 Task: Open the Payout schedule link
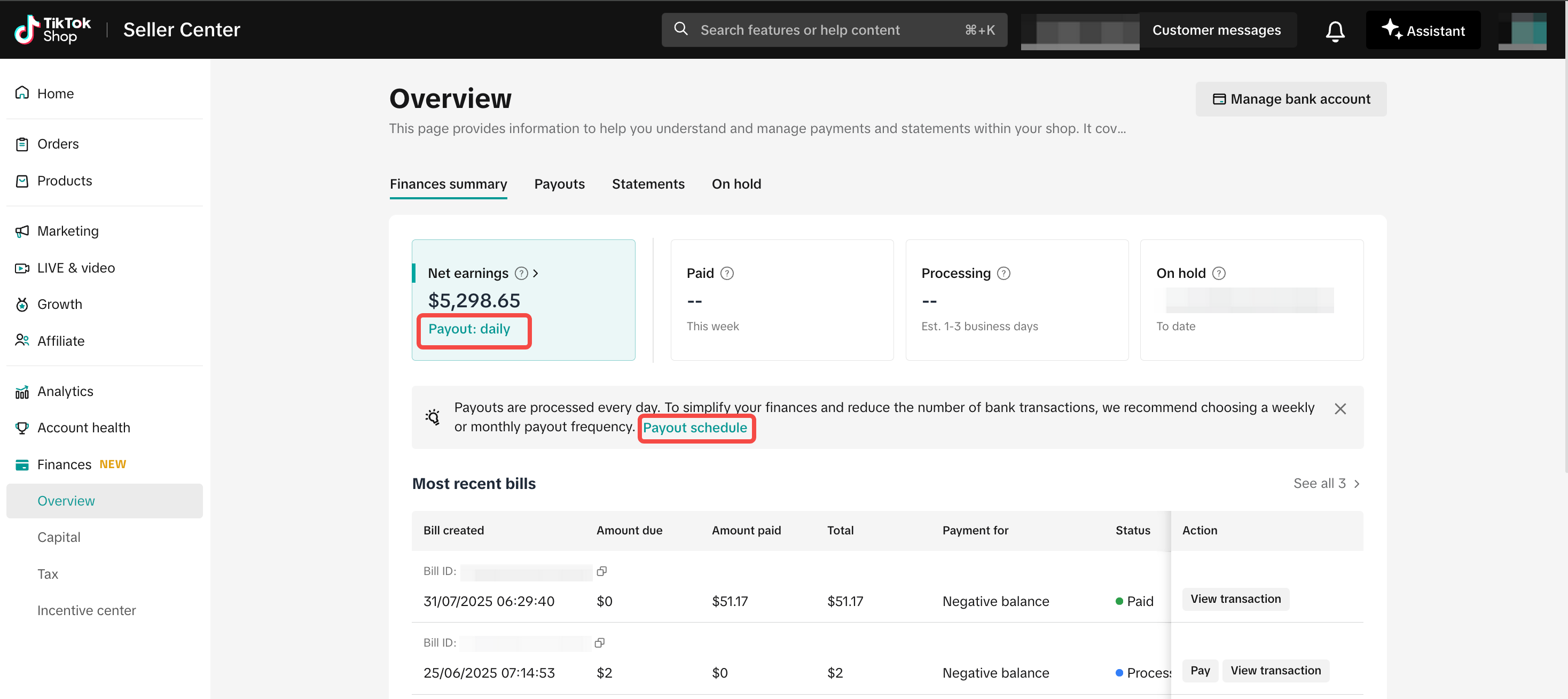(694, 428)
